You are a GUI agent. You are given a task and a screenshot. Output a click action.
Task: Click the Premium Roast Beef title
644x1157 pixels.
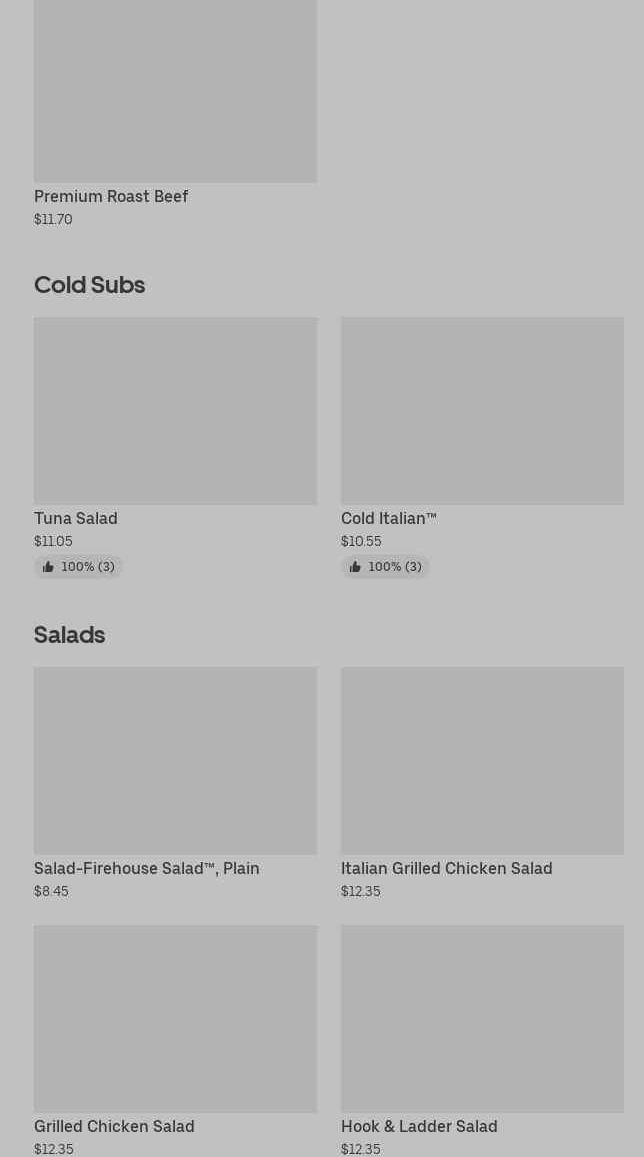click(x=111, y=196)
